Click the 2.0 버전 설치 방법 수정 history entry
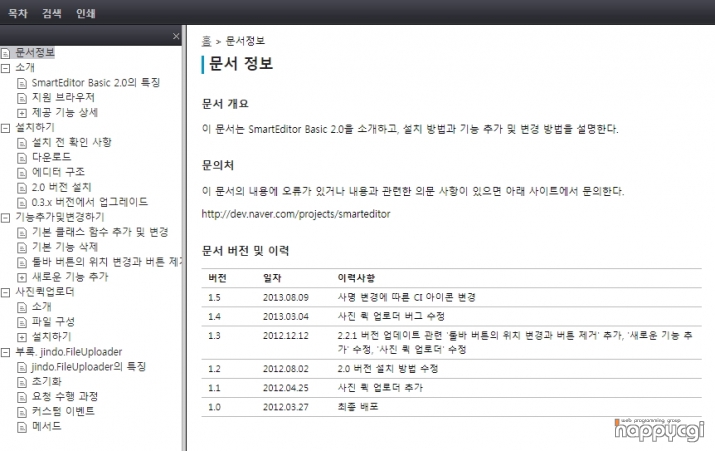Screen dimensions: 715x451 (x=388, y=368)
